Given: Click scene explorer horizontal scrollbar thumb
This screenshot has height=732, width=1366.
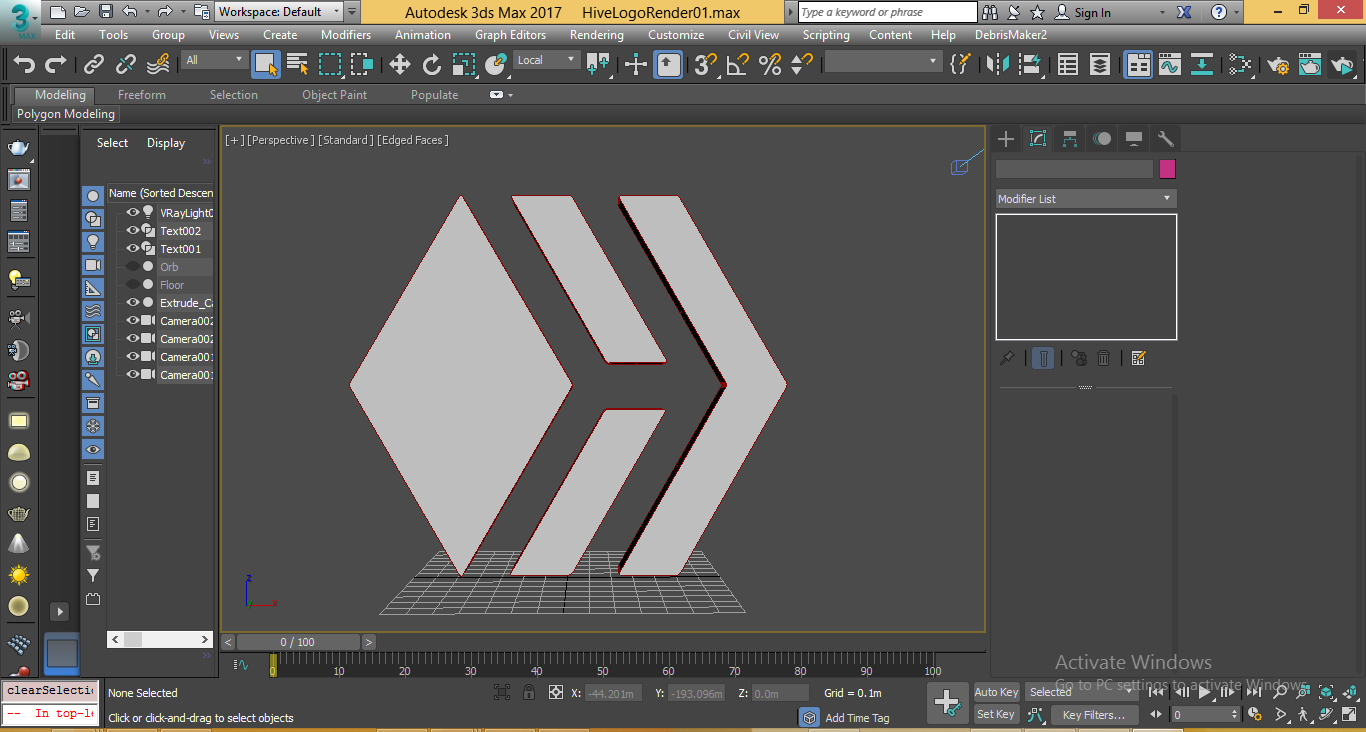Looking at the screenshot, I should (133, 639).
